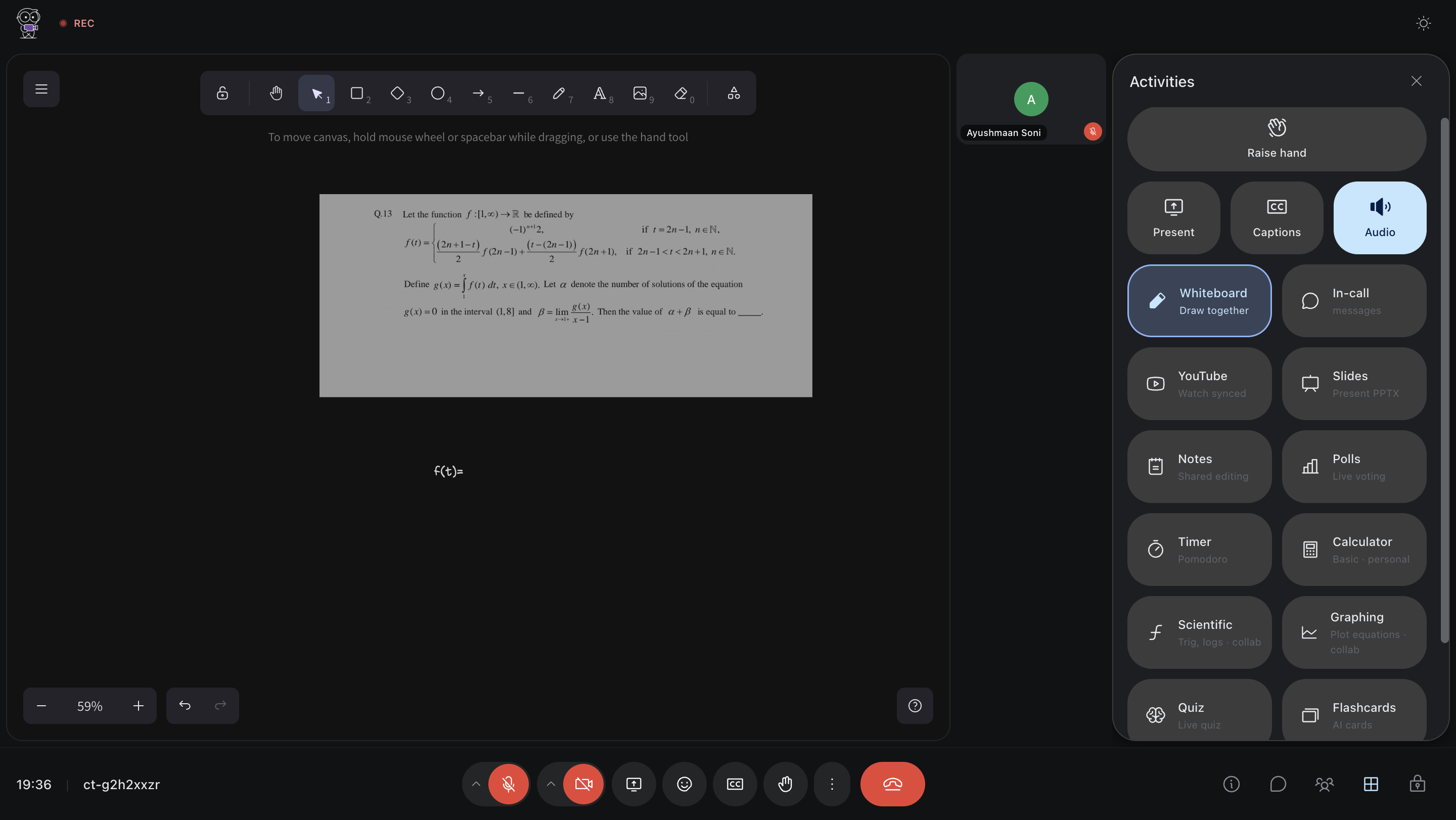Image resolution: width=1456 pixels, height=820 pixels.
Task: Toggle closed captions in call bar
Action: 735,784
